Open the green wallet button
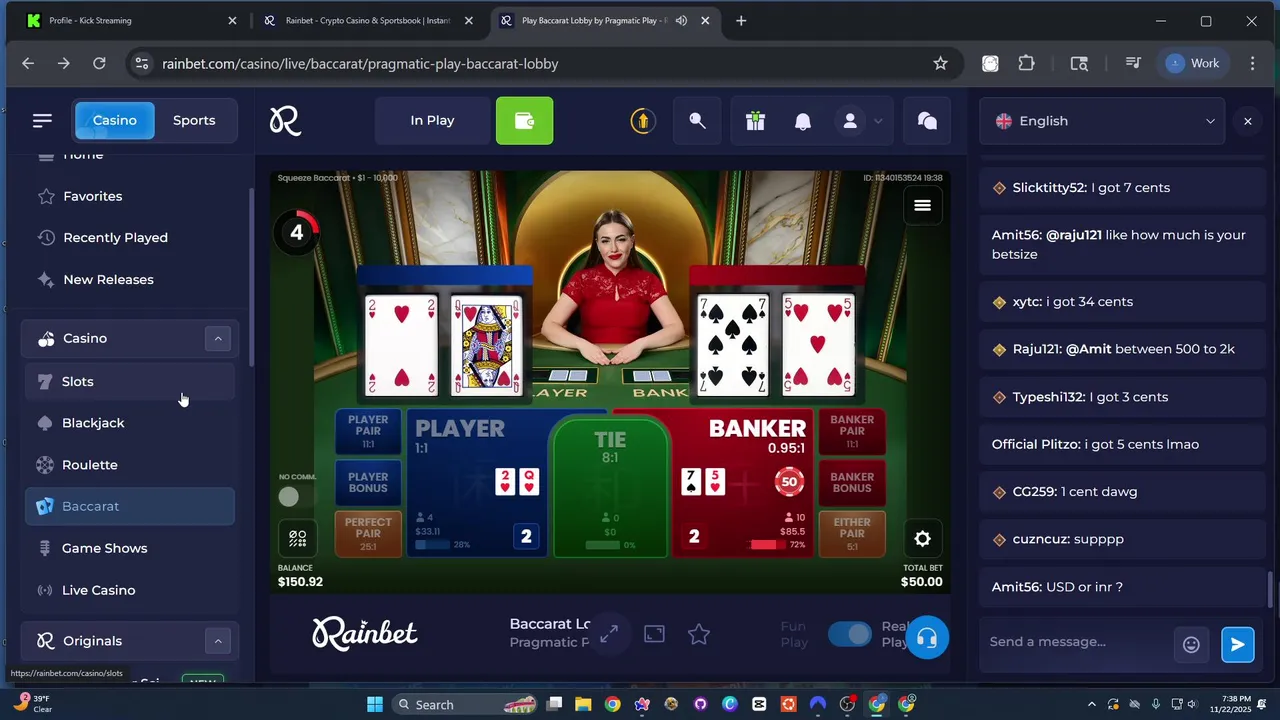Viewport: 1280px width, 720px height. [x=524, y=121]
